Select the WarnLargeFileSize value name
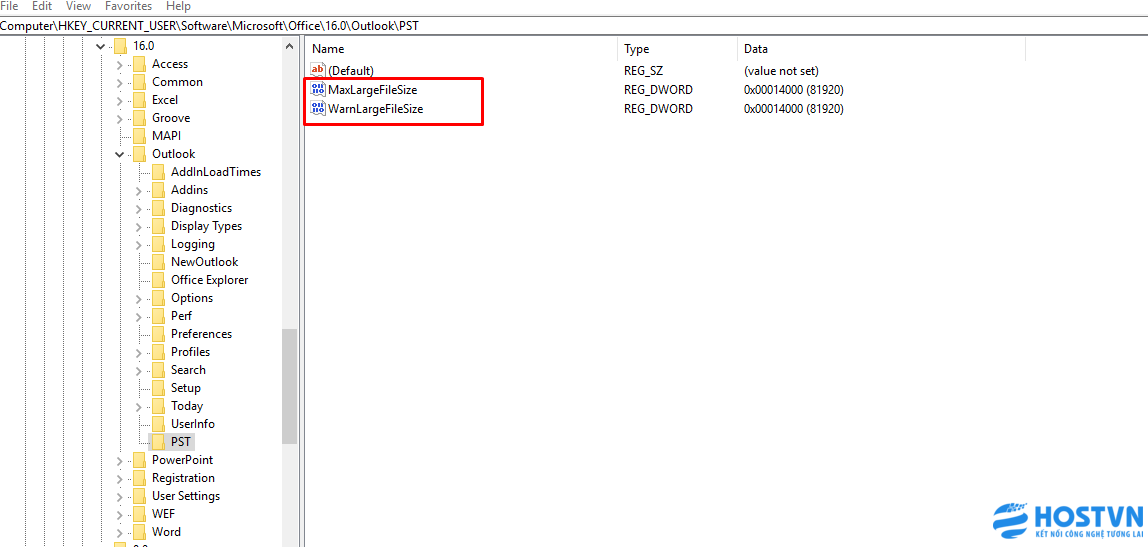The height and width of the screenshot is (547, 1148). 376,108
